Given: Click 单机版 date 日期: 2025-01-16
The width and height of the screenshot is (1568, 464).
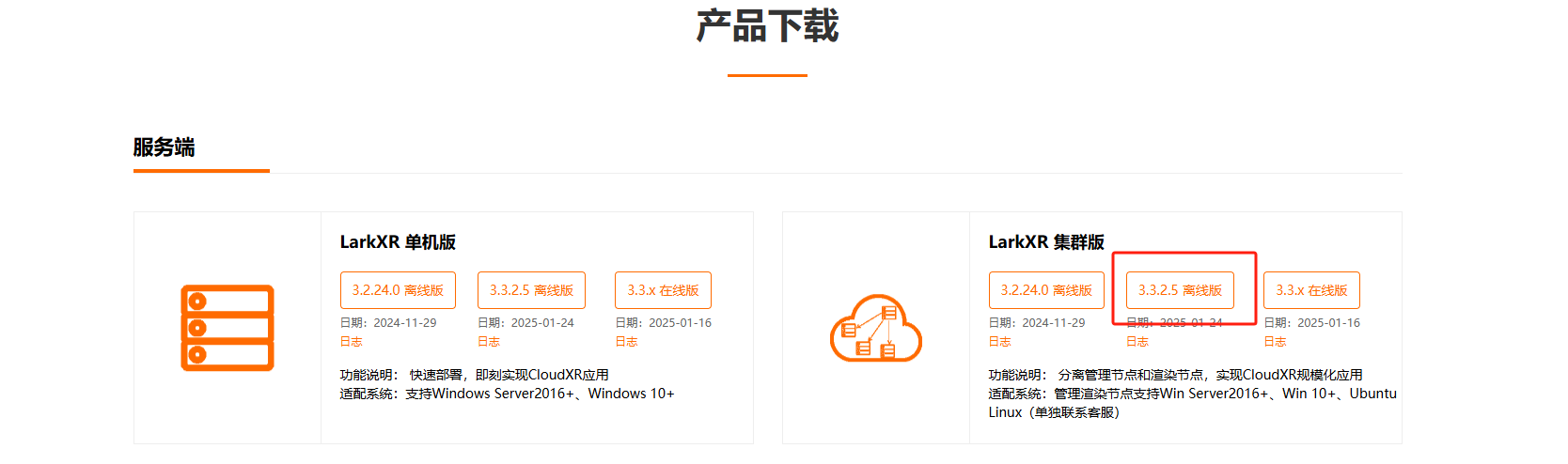Looking at the screenshot, I should (x=663, y=322).
